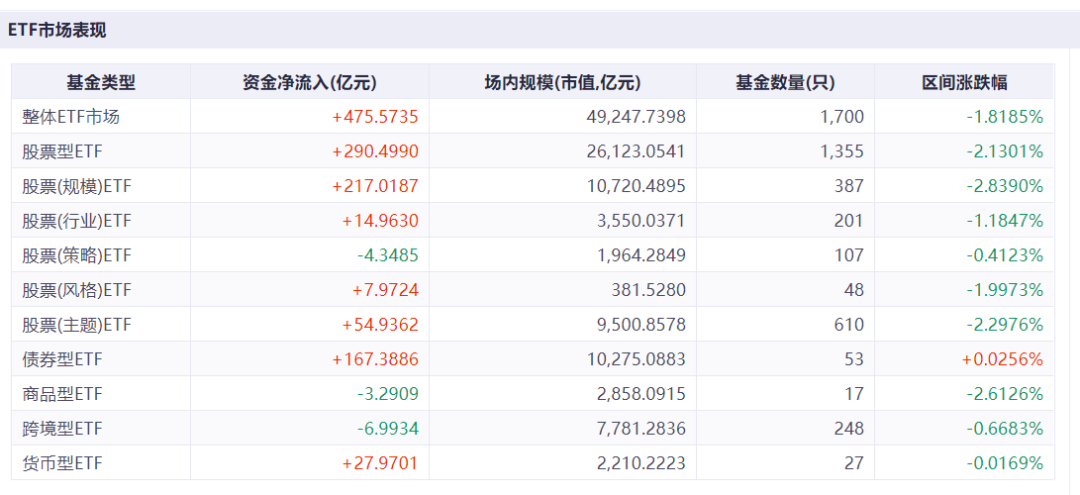1080x495 pixels.
Task: Click the change value -2.1301%
Action: coord(1005,151)
